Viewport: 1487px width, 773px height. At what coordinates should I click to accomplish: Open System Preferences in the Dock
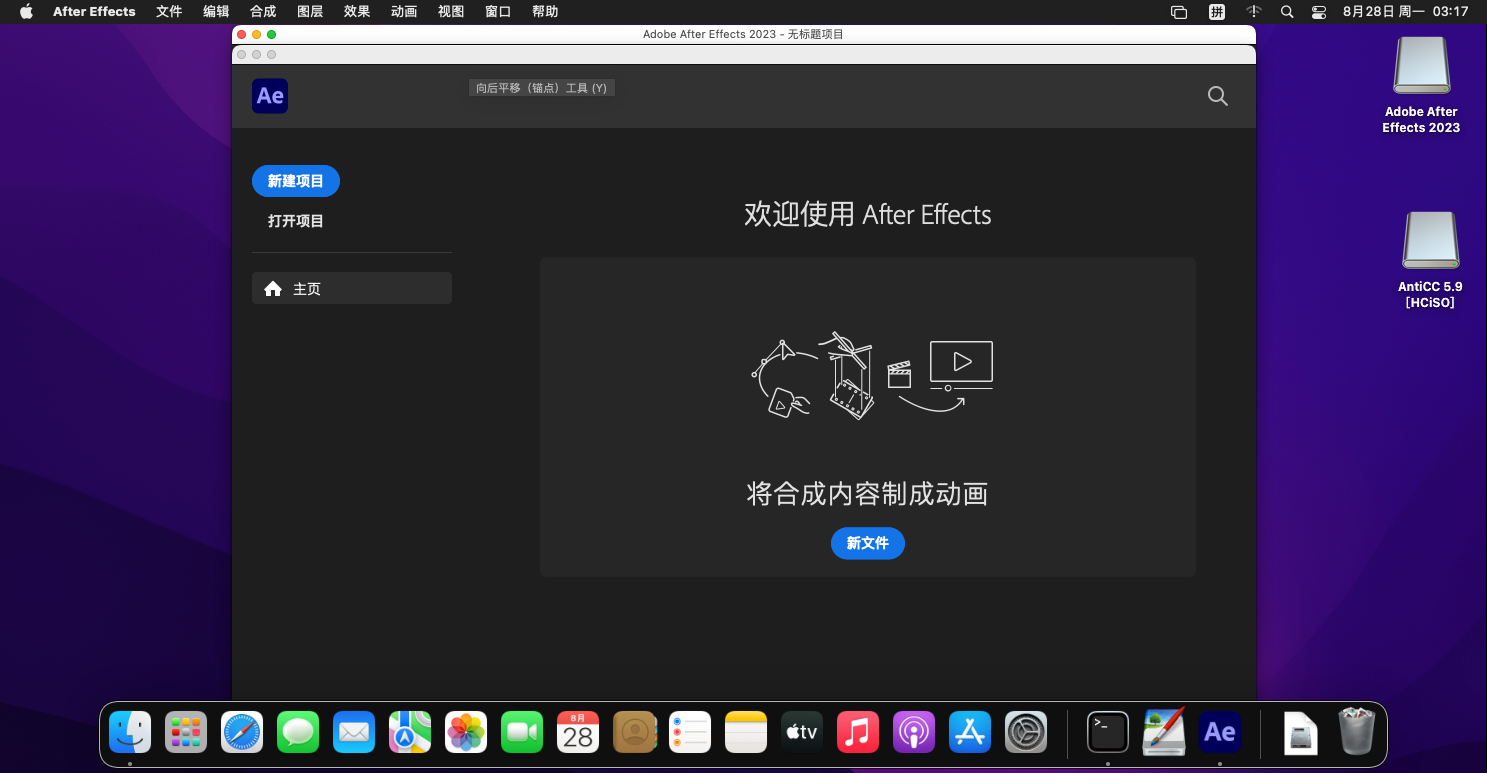pyautogui.click(x=1026, y=732)
